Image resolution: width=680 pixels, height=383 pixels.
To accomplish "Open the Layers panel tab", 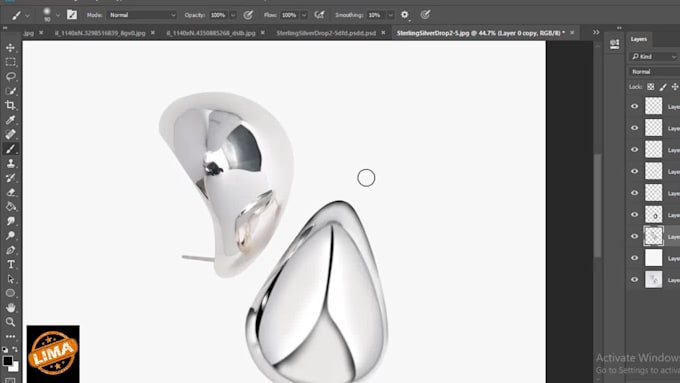I will (638, 39).
